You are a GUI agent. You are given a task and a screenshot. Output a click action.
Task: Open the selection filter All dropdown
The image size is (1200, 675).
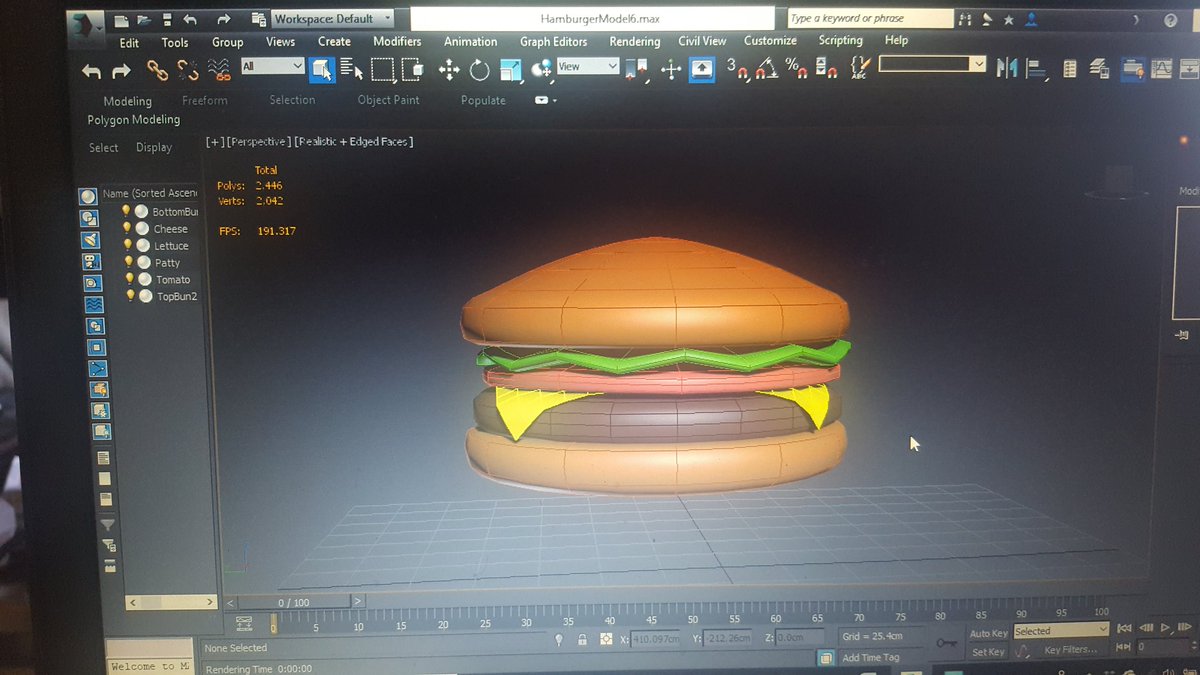click(272, 66)
